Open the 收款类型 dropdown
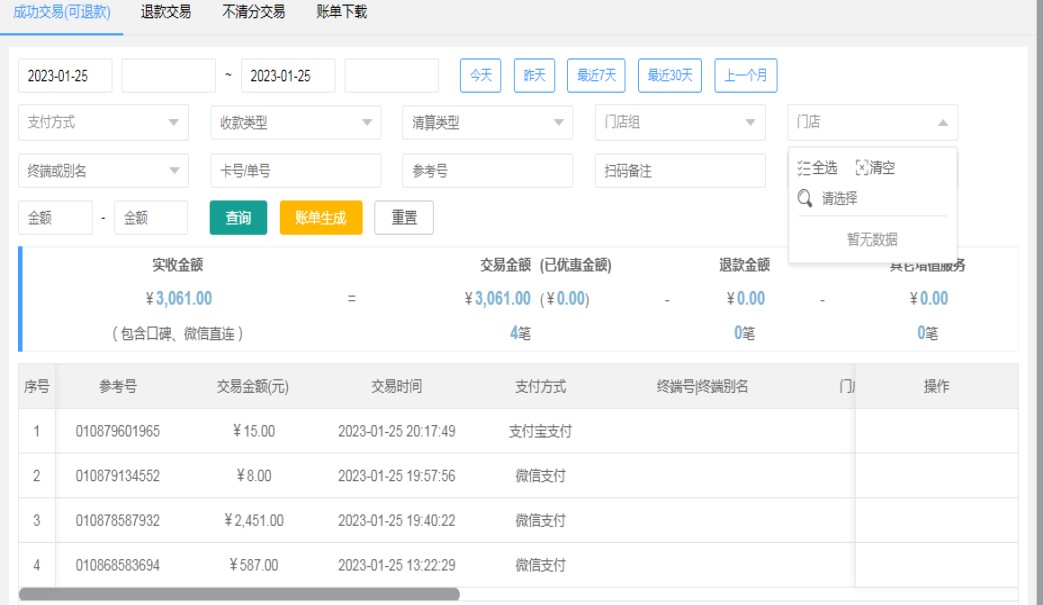1043x605 pixels. [x=365, y=123]
